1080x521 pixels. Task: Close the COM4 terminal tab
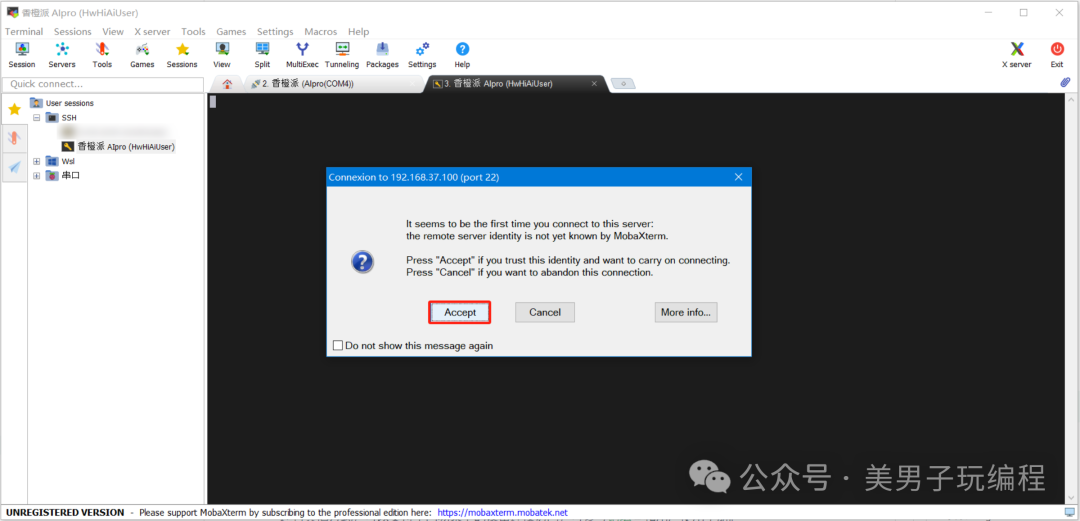click(413, 83)
